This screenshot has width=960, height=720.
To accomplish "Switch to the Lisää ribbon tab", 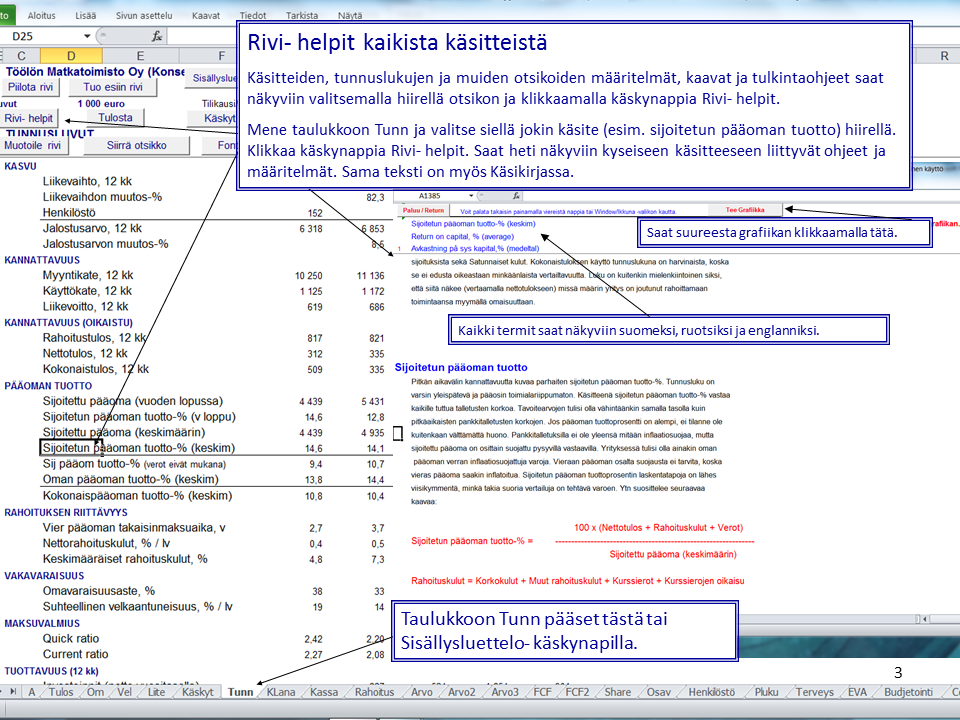I will [86, 15].
